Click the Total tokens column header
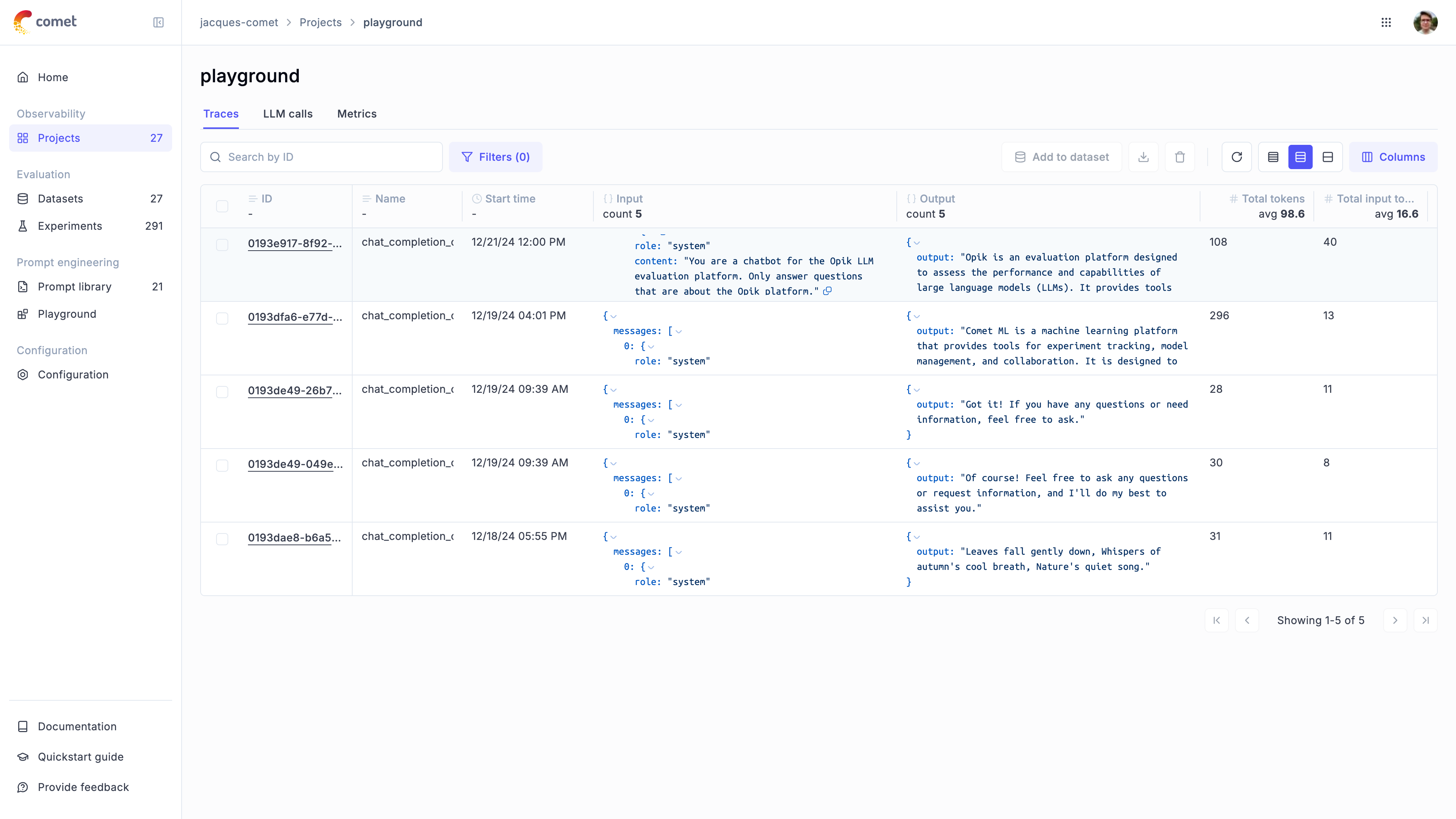 click(x=1267, y=199)
